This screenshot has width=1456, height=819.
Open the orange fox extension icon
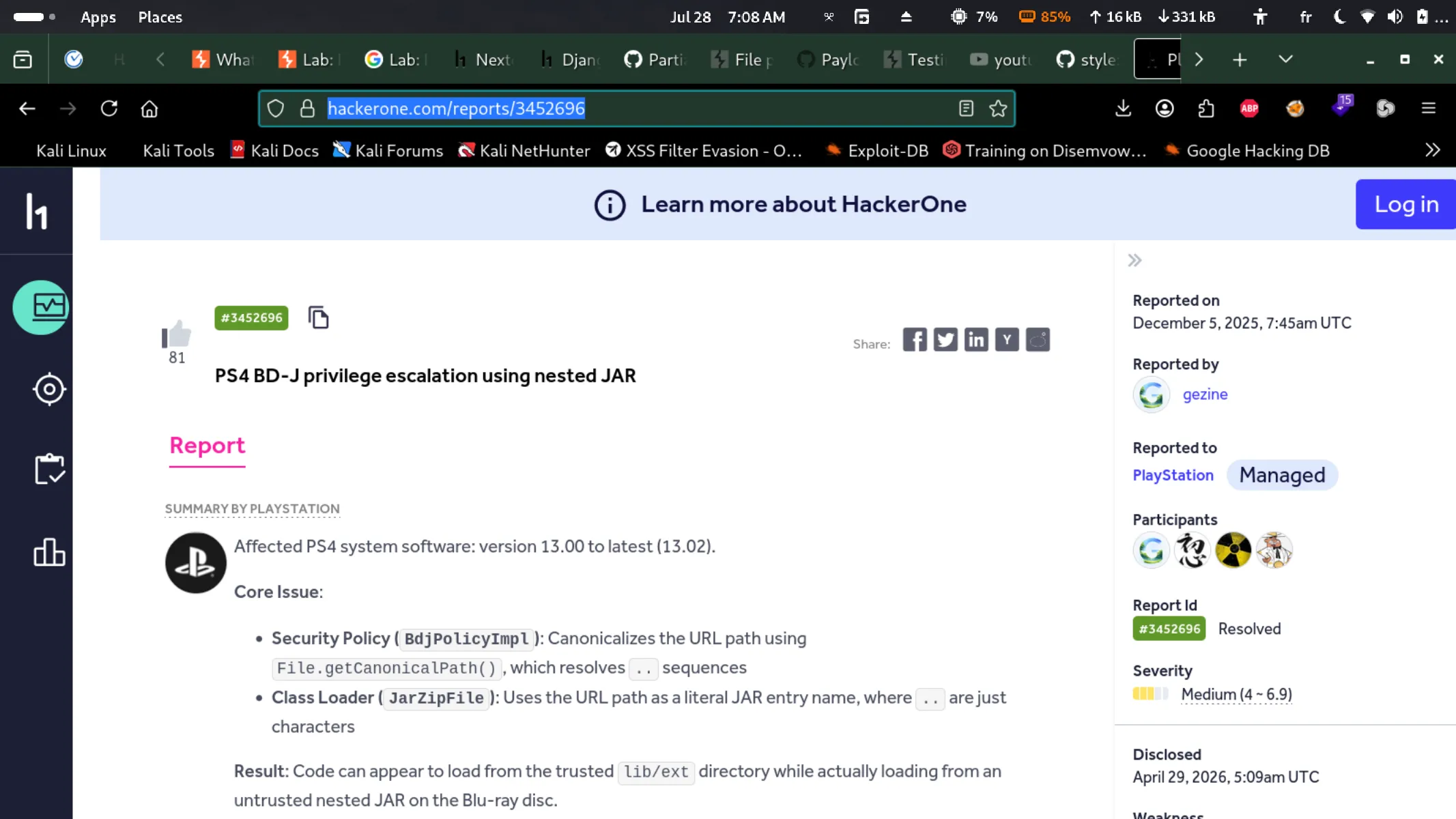(1295, 109)
